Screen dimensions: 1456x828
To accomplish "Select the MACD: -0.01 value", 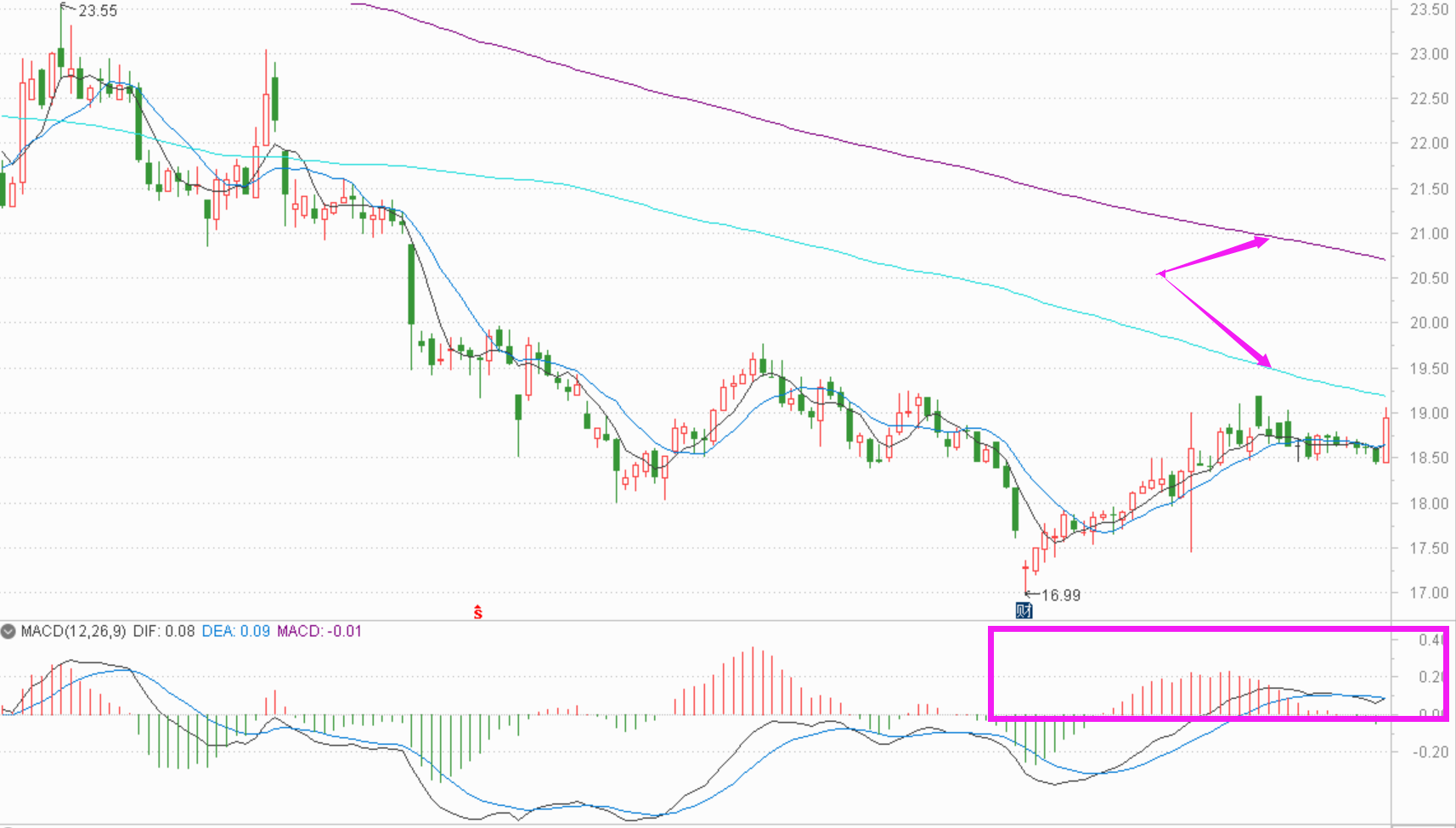I will tap(319, 631).
